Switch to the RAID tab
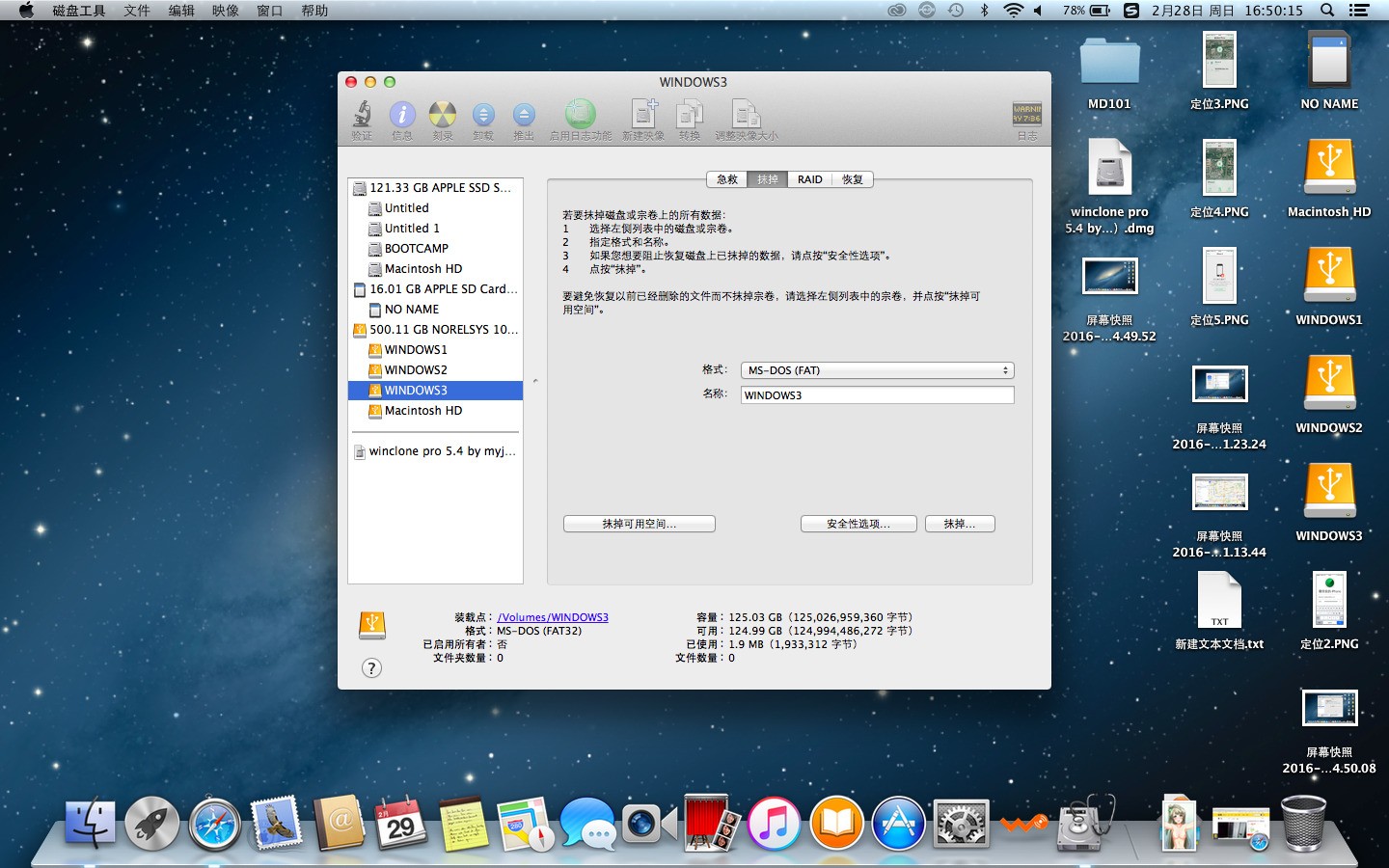Screen dimensions: 1389x868 click(810, 179)
